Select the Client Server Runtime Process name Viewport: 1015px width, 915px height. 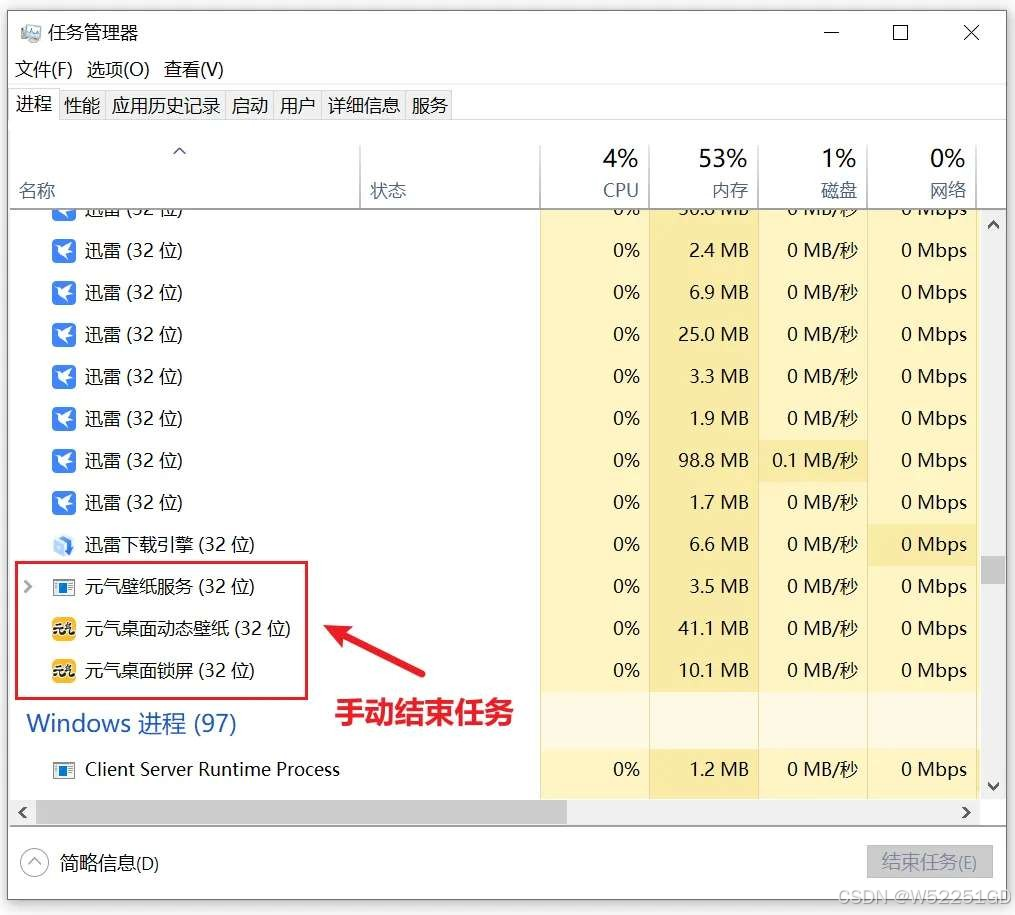pos(212,769)
